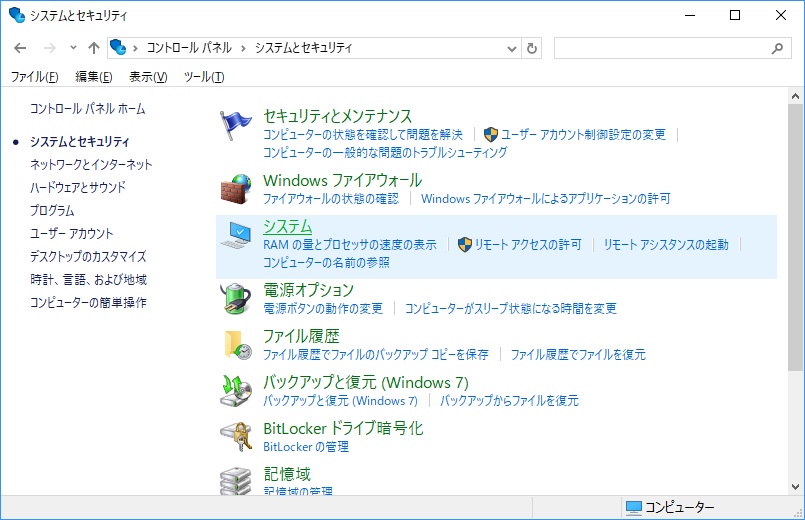This screenshot has width=805, height=520.
Task: Go to コントロール パネル ホーム
Action: point(88,109)
